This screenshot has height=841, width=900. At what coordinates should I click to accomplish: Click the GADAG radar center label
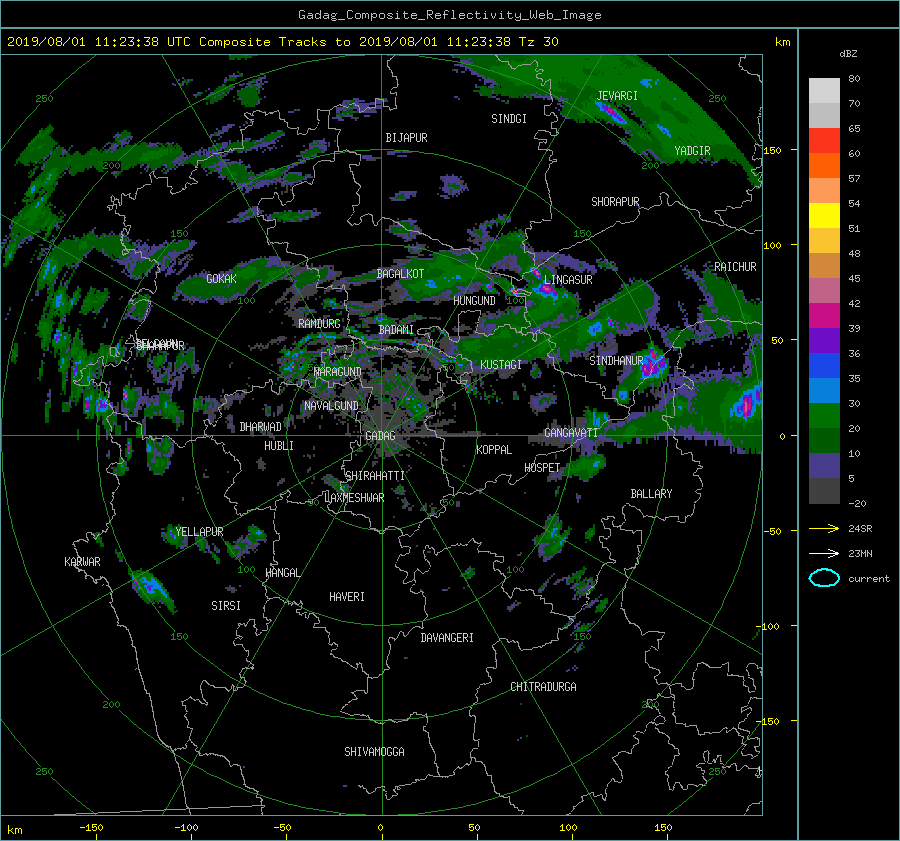click(x=381, y=436)
